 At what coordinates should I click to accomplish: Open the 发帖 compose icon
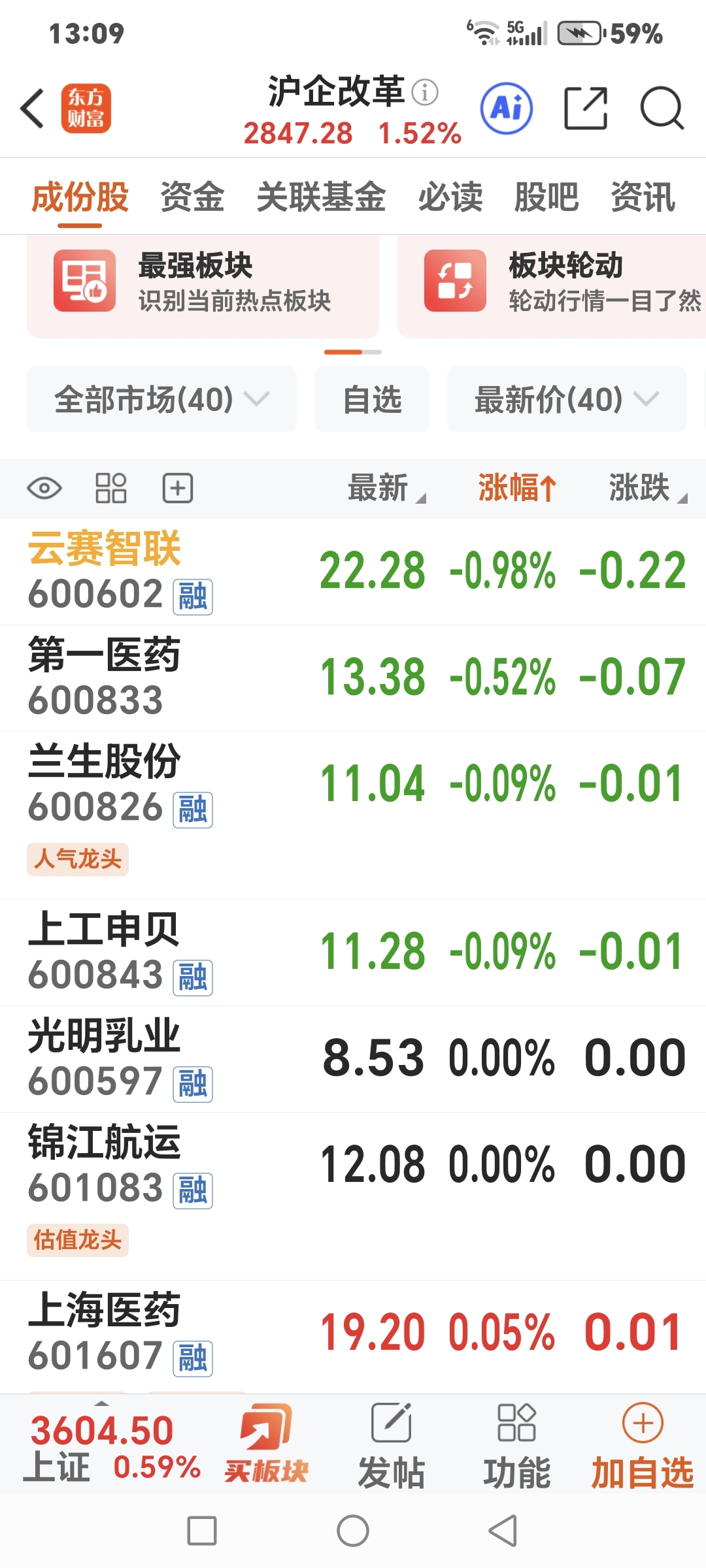point(391,1422)
